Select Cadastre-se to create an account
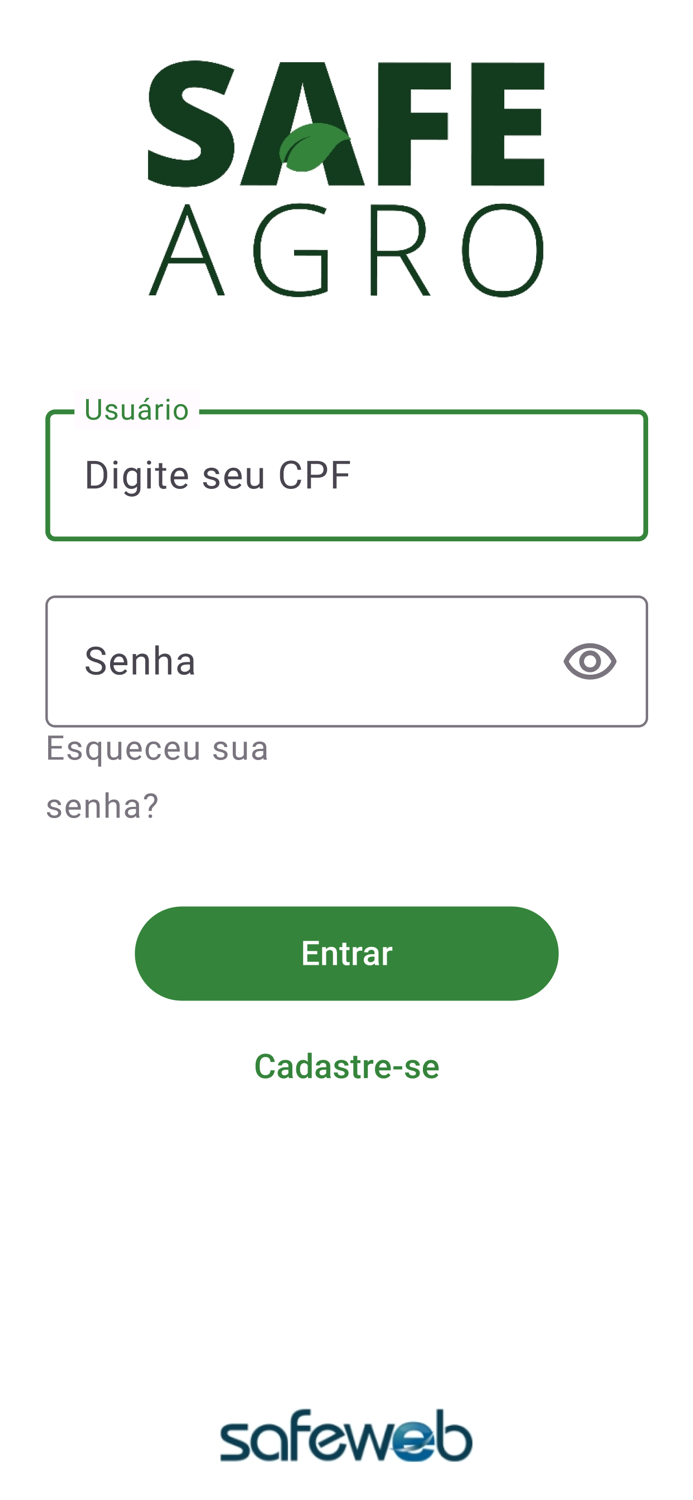The image size is (693, 1500). click(x=346, y=1066)
